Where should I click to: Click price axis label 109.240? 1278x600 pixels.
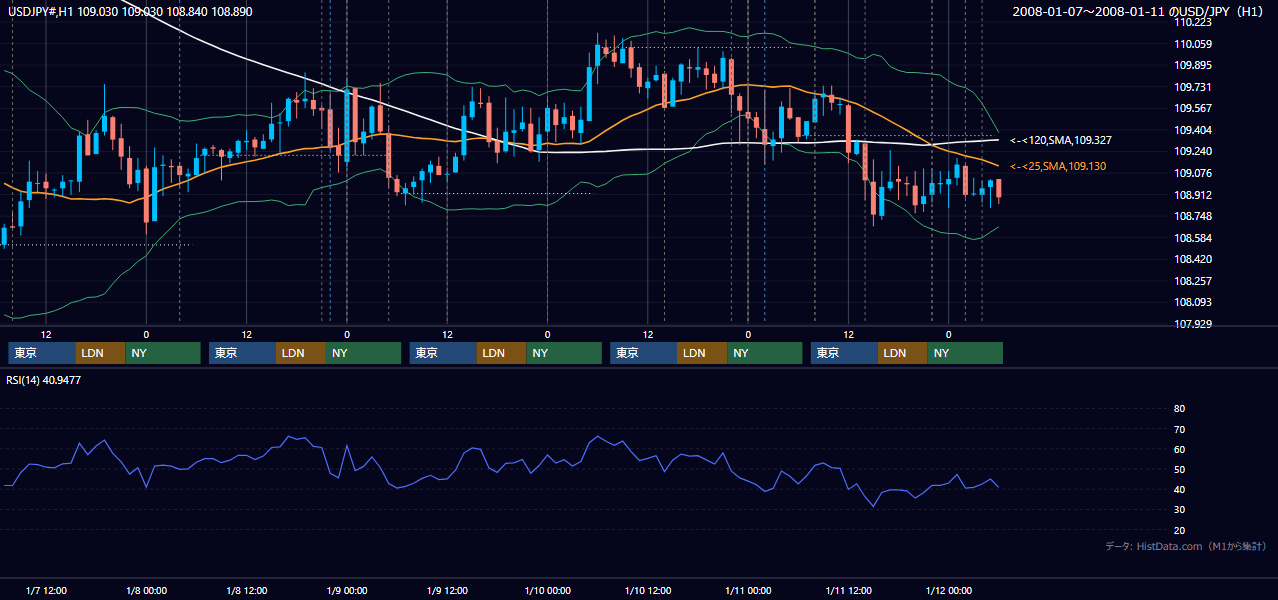1195,151
